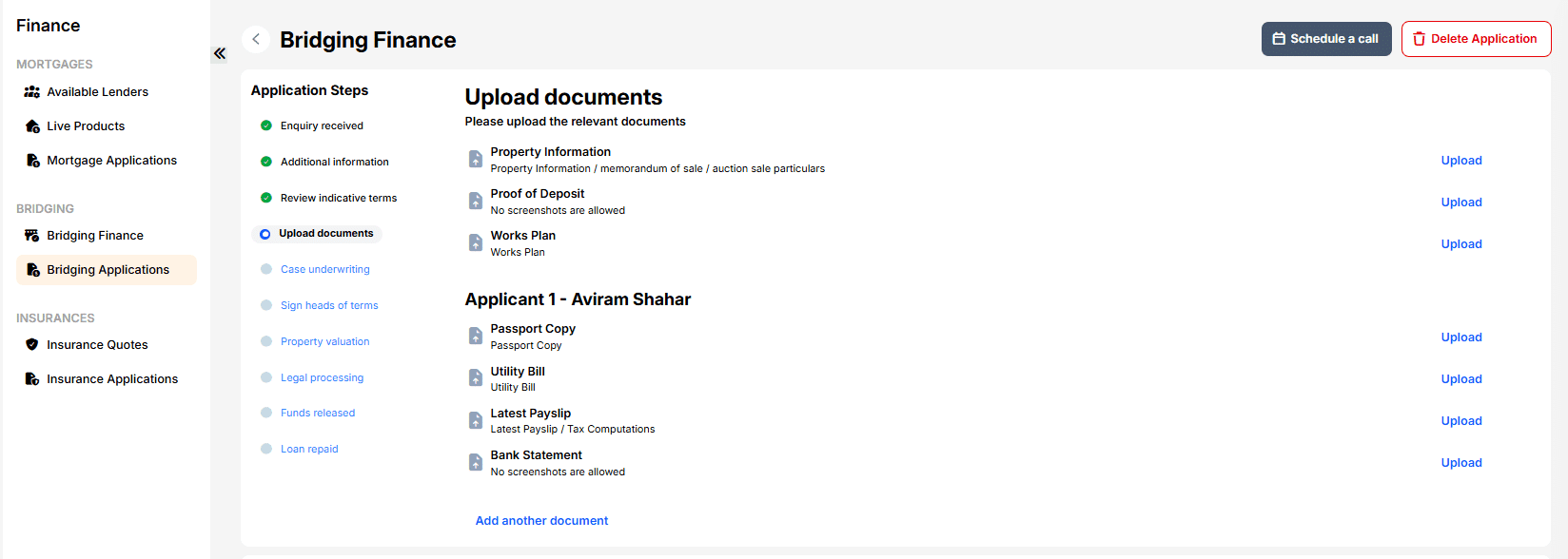Click the Mortgage Applications document icon
Screen dimensions: 1568x559
32,161
